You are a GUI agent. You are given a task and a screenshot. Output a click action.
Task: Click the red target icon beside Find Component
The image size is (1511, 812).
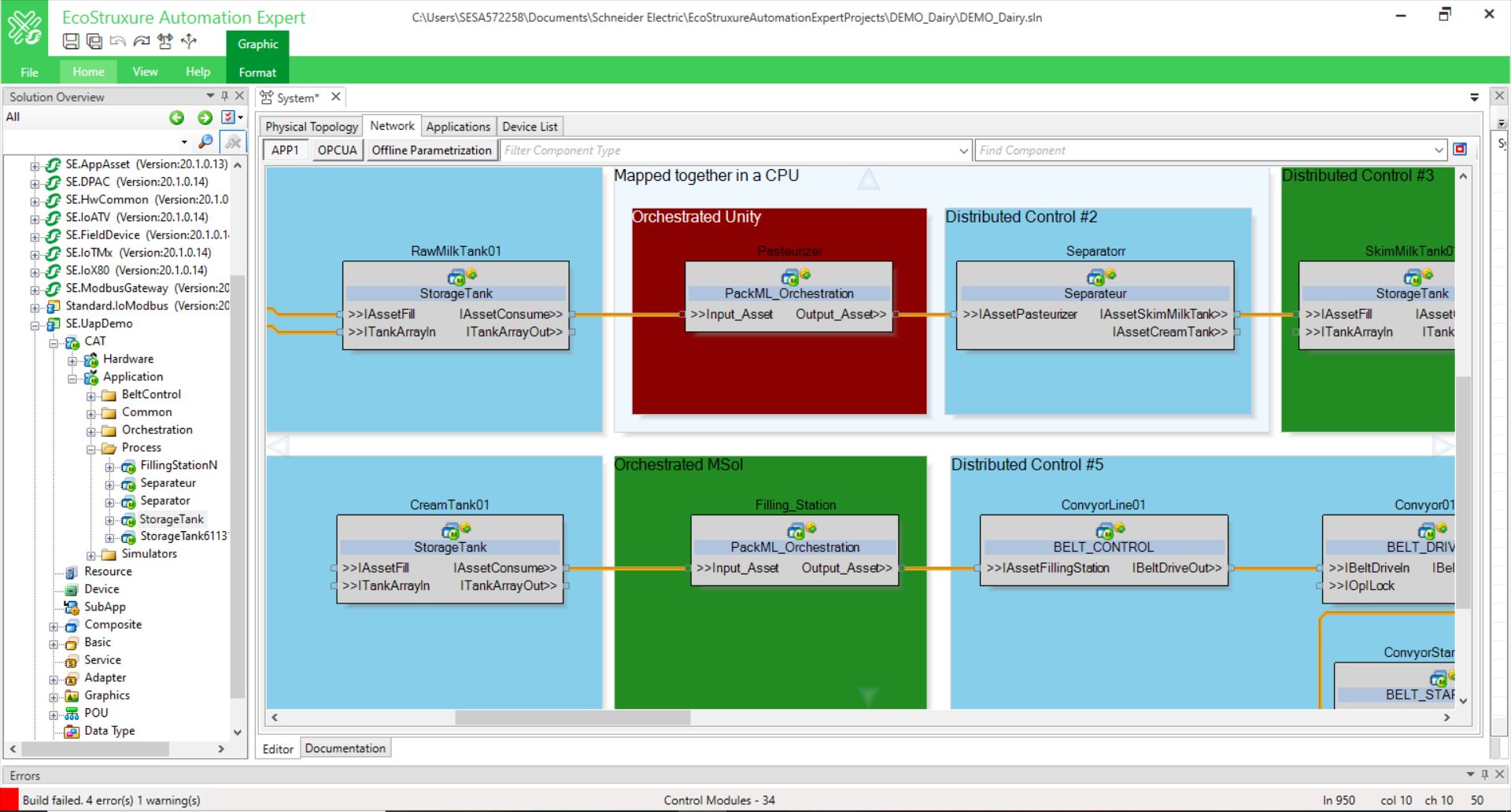click(x=1460, y=149)
